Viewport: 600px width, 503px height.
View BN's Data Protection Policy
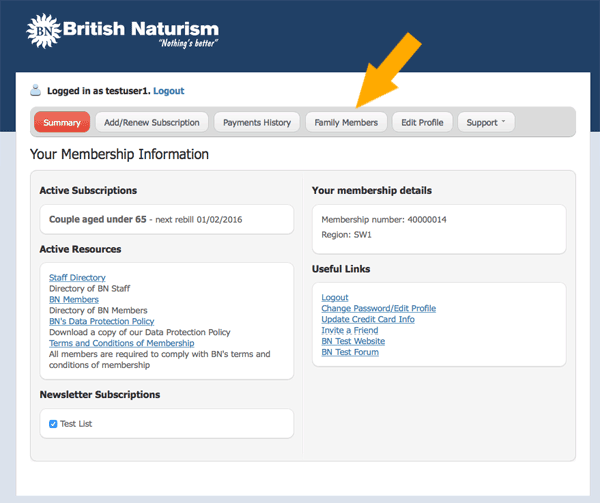(102, 321)
